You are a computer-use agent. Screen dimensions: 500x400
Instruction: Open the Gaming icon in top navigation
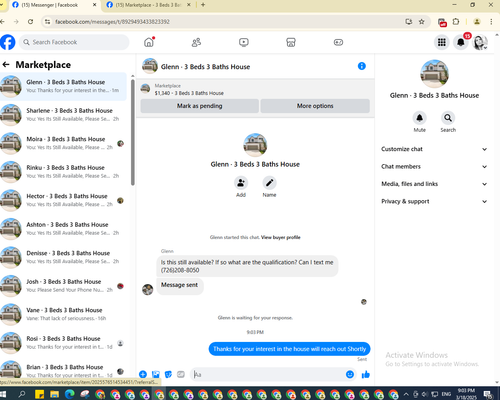pyautogui.click(x=338, y=42)
